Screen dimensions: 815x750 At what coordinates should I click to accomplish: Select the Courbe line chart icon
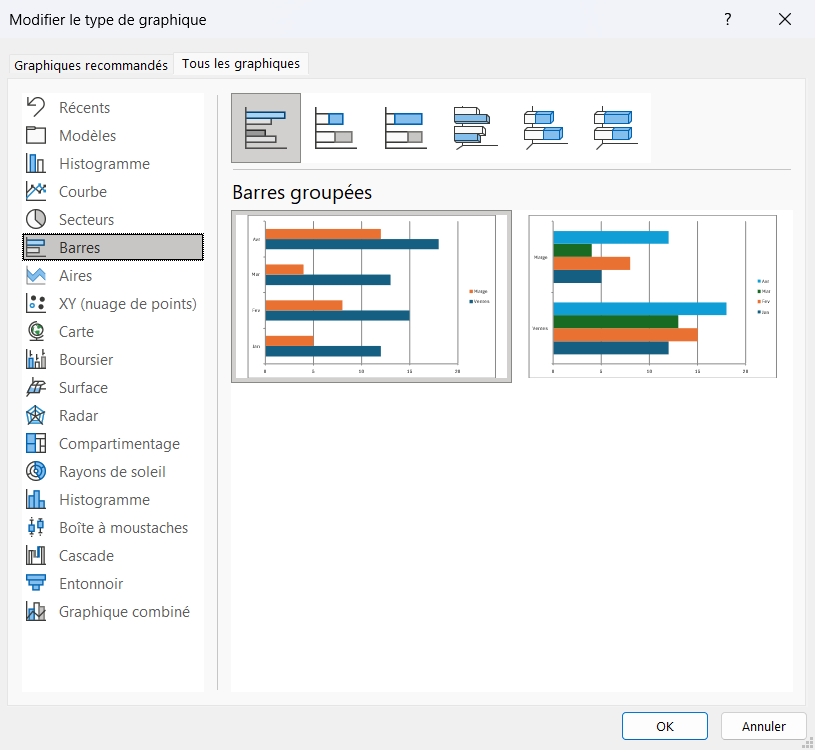[36, 191]
